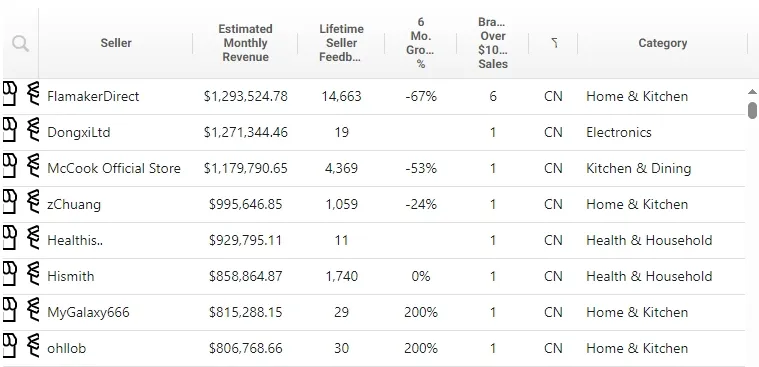Open storefront icon for Healthis.. row

tap(10, 239)
